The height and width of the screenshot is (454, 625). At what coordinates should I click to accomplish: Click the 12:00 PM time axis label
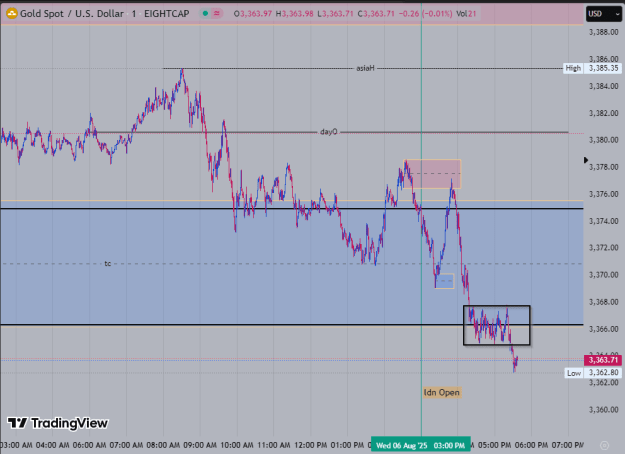click(x=311, y=445)
